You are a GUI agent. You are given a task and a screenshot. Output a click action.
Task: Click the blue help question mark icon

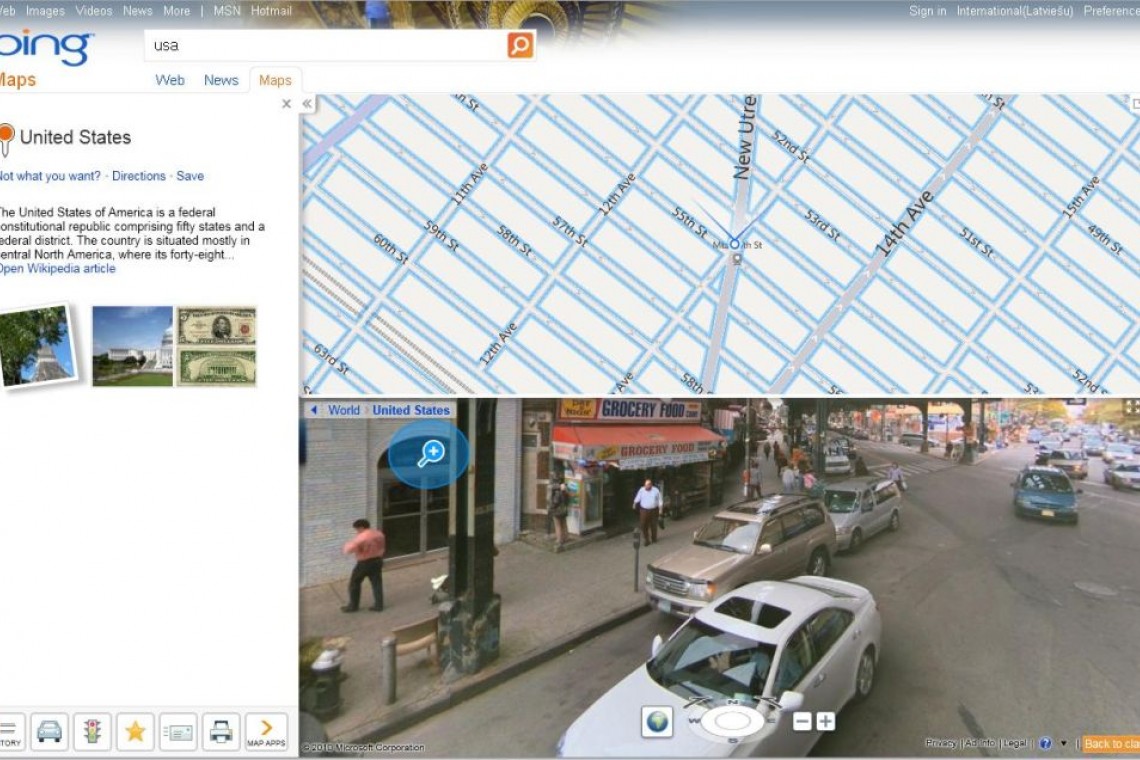click(x=1045, y=743)
